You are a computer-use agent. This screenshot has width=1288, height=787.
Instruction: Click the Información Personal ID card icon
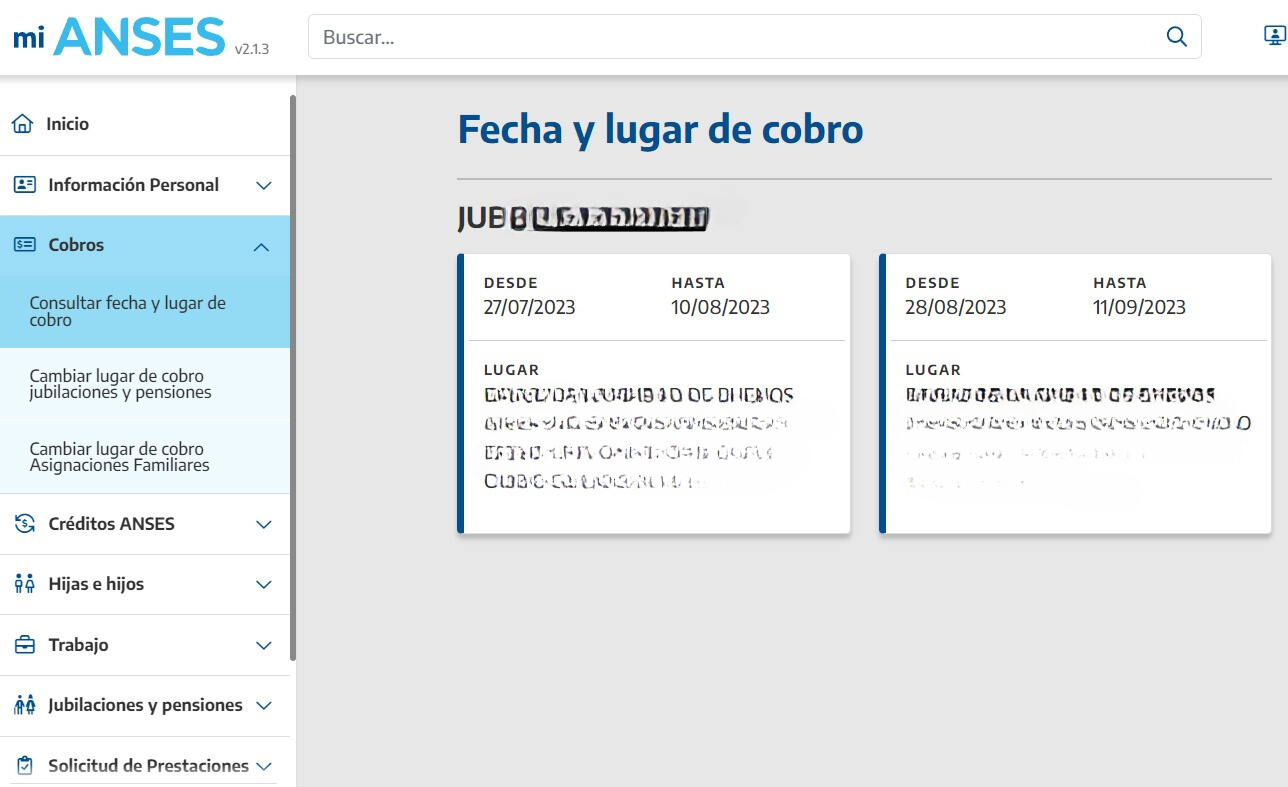coord(25,185)
